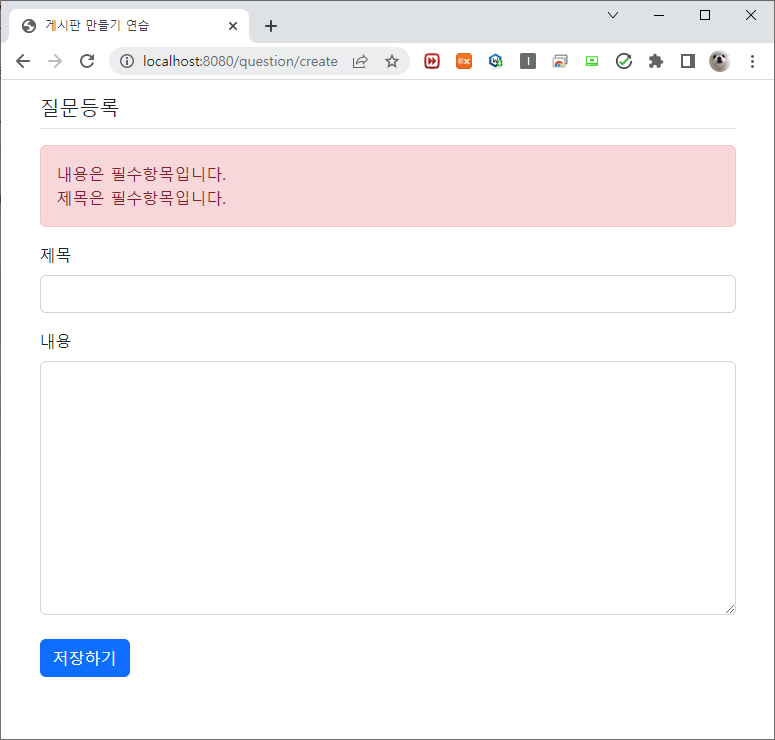Image resolution: width=775 pixels, height=740 pixels.
Task: Click the 질문등록 heading
Action: [x=80, y=107]
